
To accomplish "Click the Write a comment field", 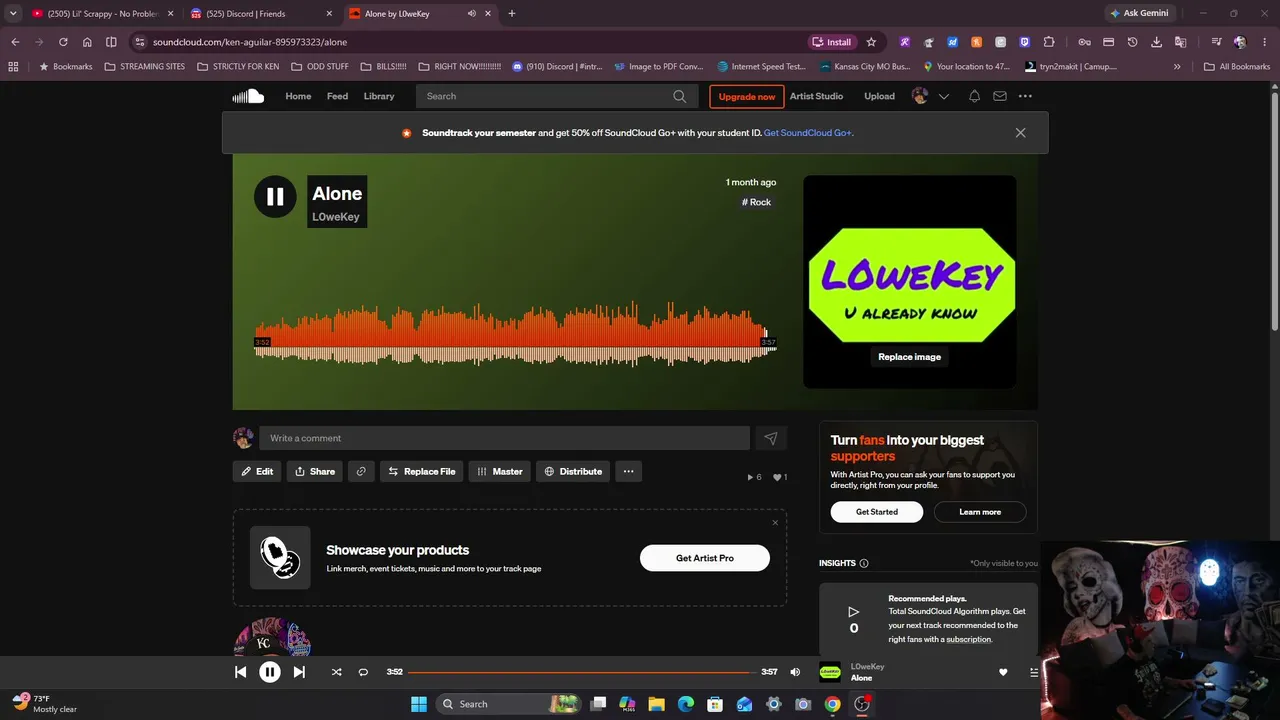I will [504, 438].
